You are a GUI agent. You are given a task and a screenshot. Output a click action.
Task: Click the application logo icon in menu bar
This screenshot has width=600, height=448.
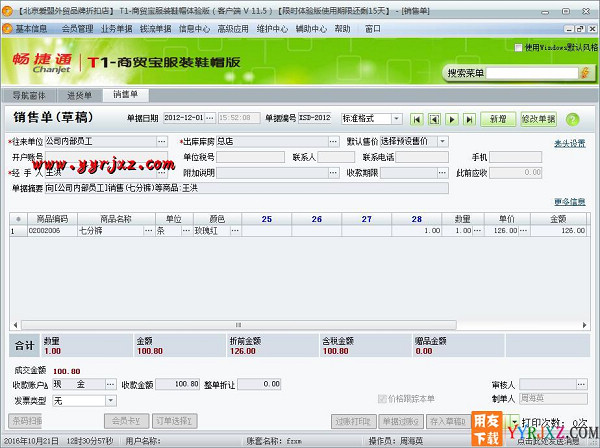(7, 29)
